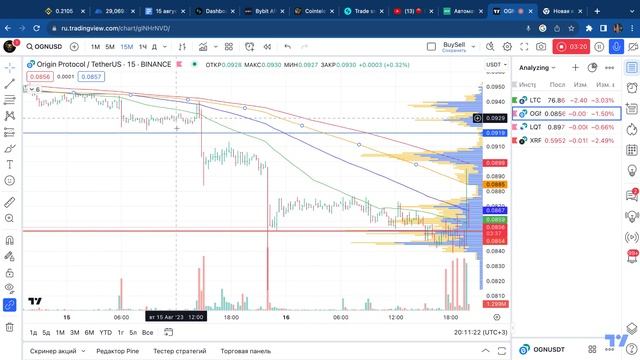Open the Редактор Pine tab
640x360 pixels.
click(118, 351)
